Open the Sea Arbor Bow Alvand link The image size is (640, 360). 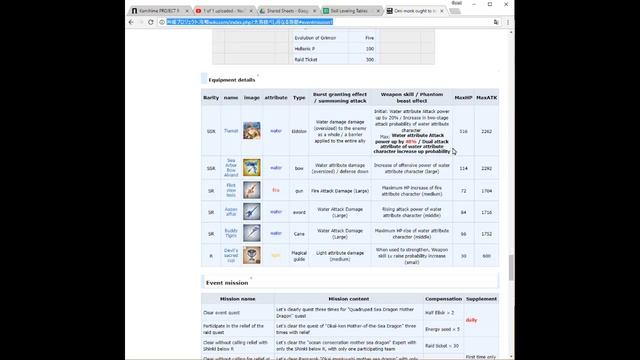231,168
